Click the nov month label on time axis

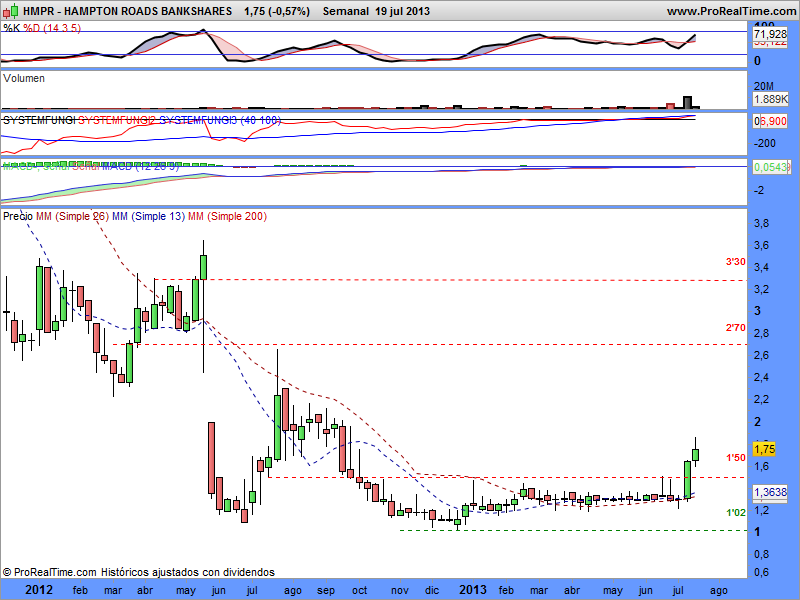pyautogui.click(x=400, y=591)
